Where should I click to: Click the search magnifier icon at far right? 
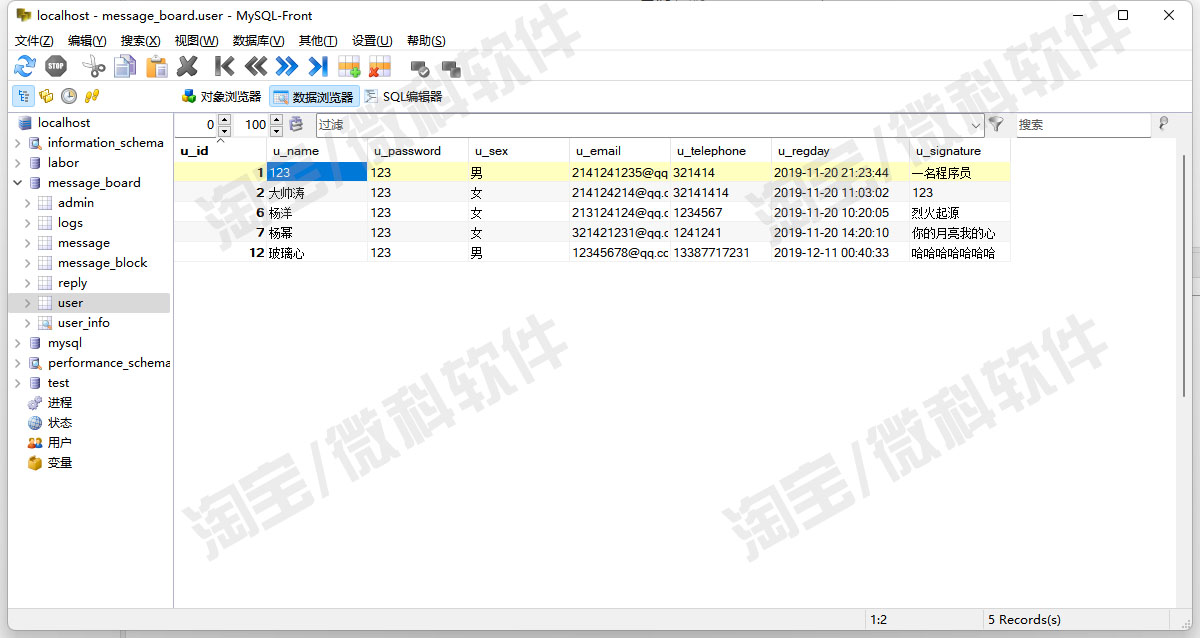1163,124
